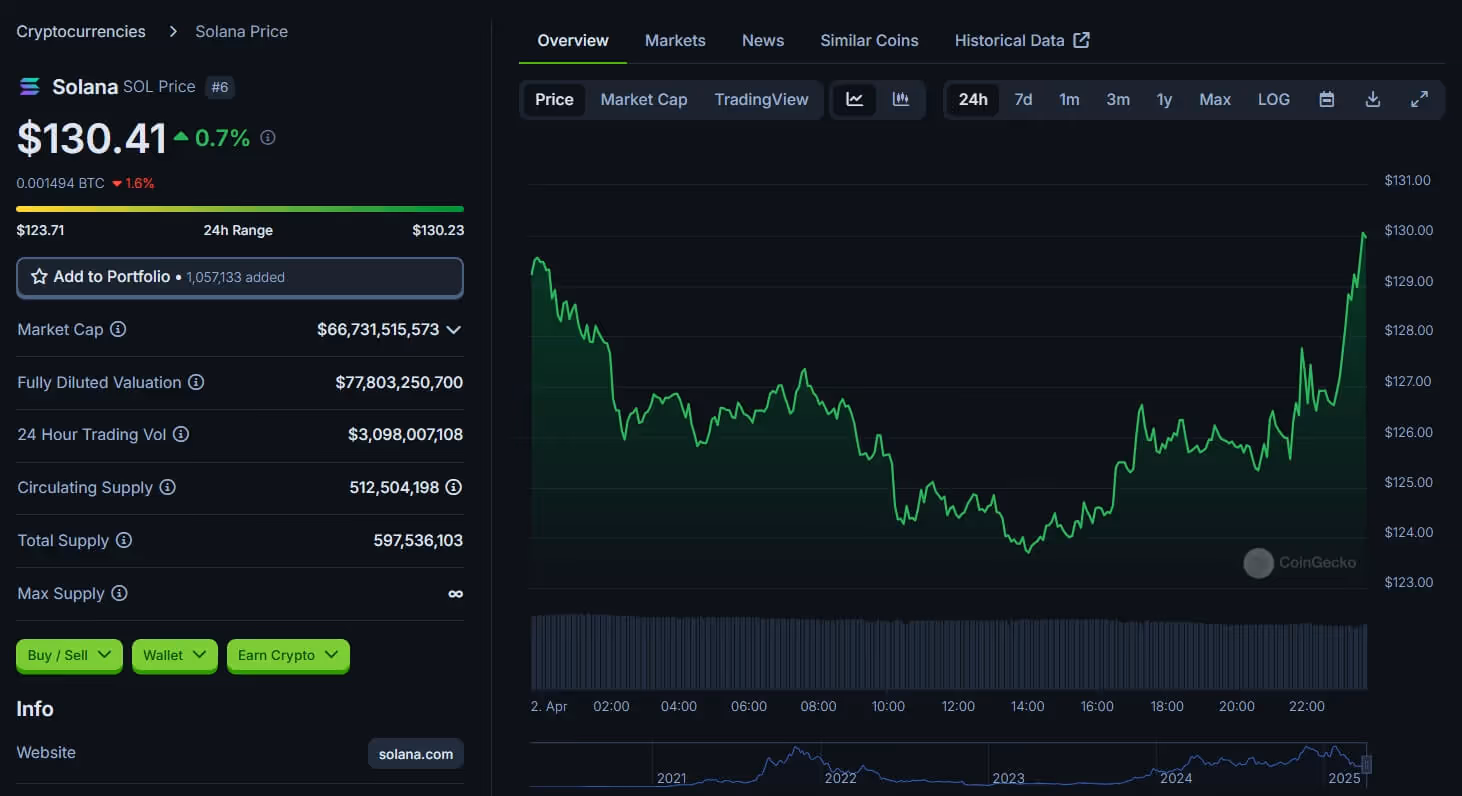Open 24 Hour Trading Vol info icon
Viewport: 1462px width, 796px height.
coord(181,434)
